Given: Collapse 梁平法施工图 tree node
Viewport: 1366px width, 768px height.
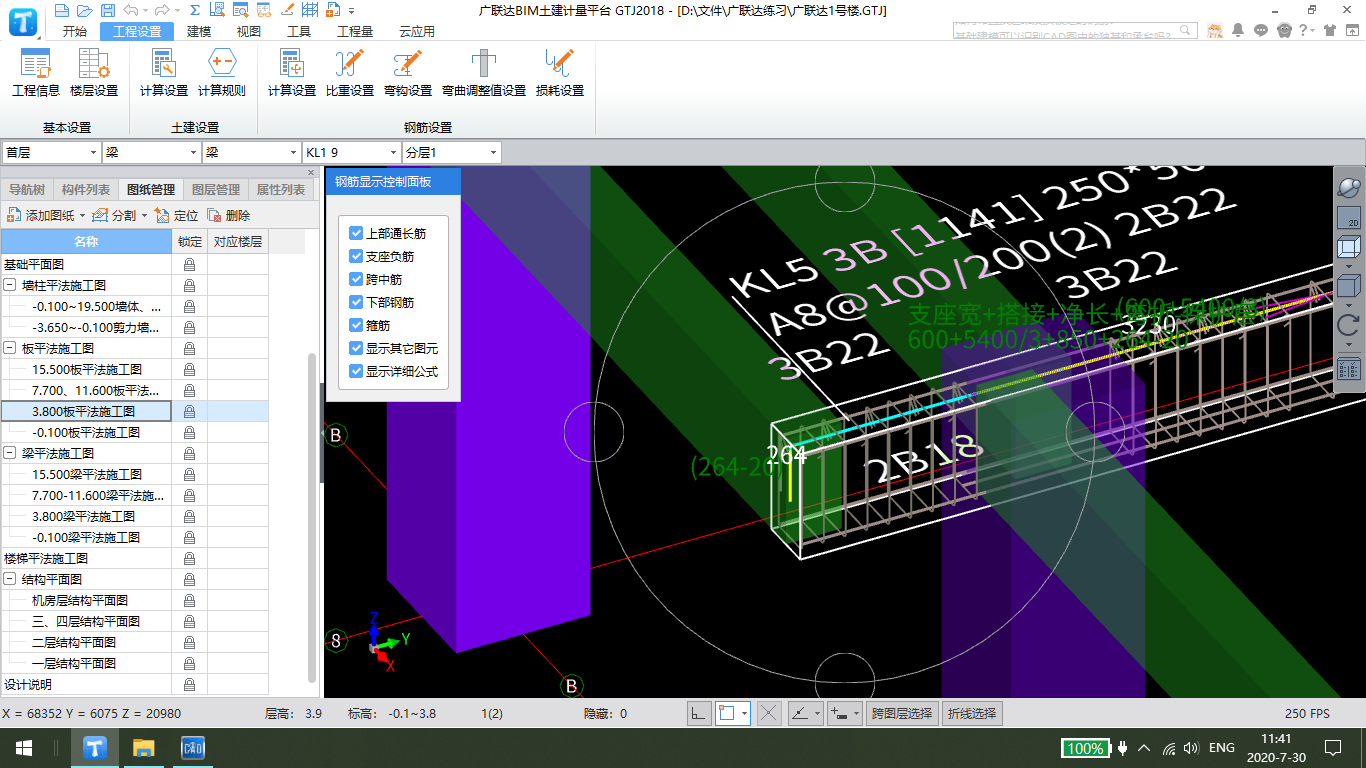Looking at the screenshot, I should [x=9, y=454].
